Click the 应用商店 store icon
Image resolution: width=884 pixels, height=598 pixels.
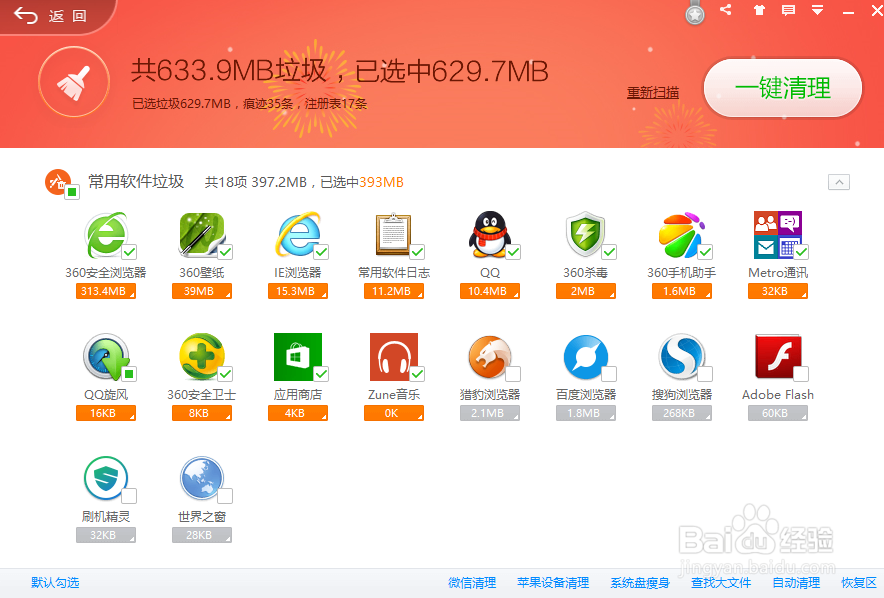297,357
